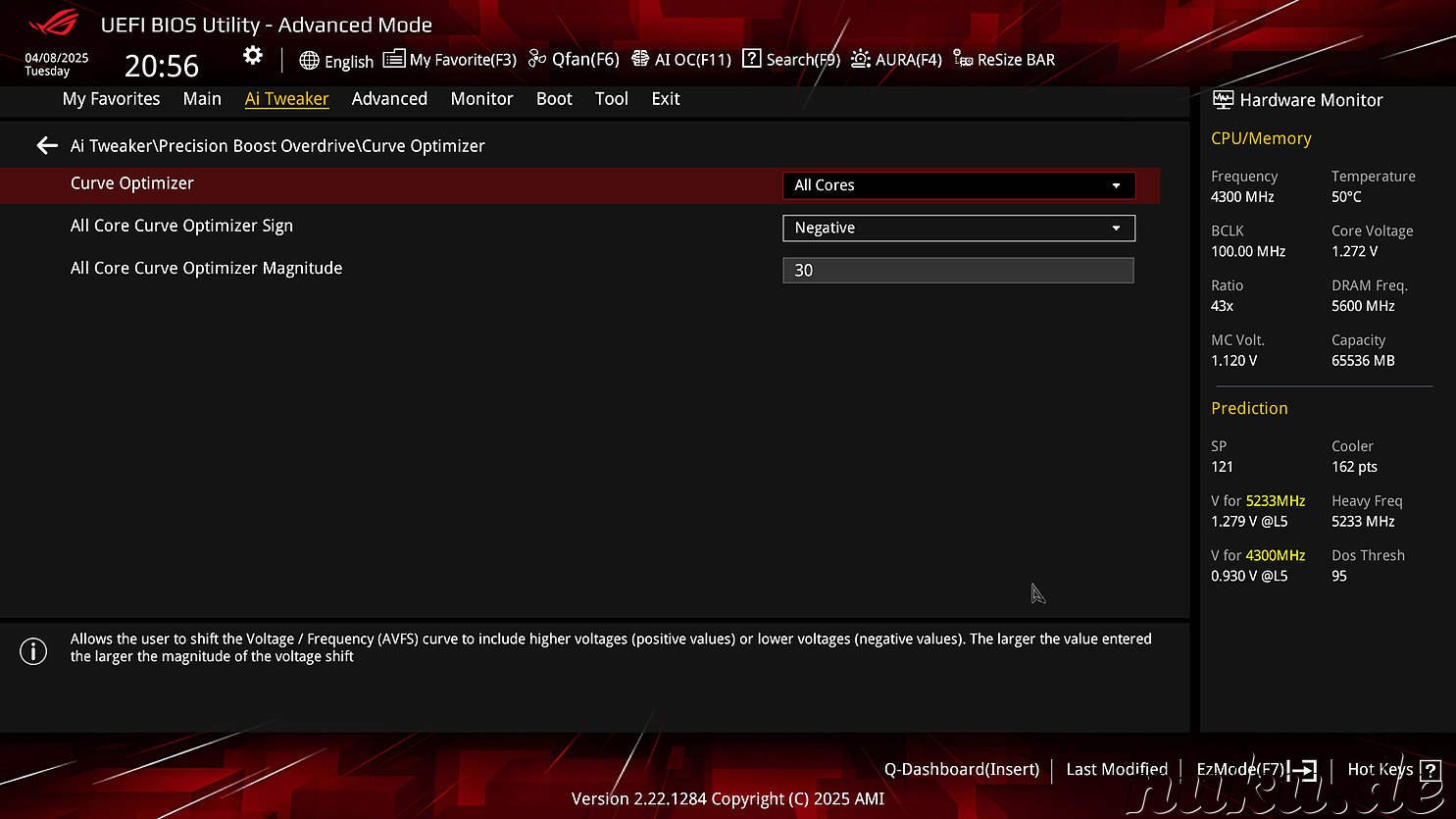Click the Magnitude field showing 30
This screenshot has width=1456, height=819.
click(959, 270)
